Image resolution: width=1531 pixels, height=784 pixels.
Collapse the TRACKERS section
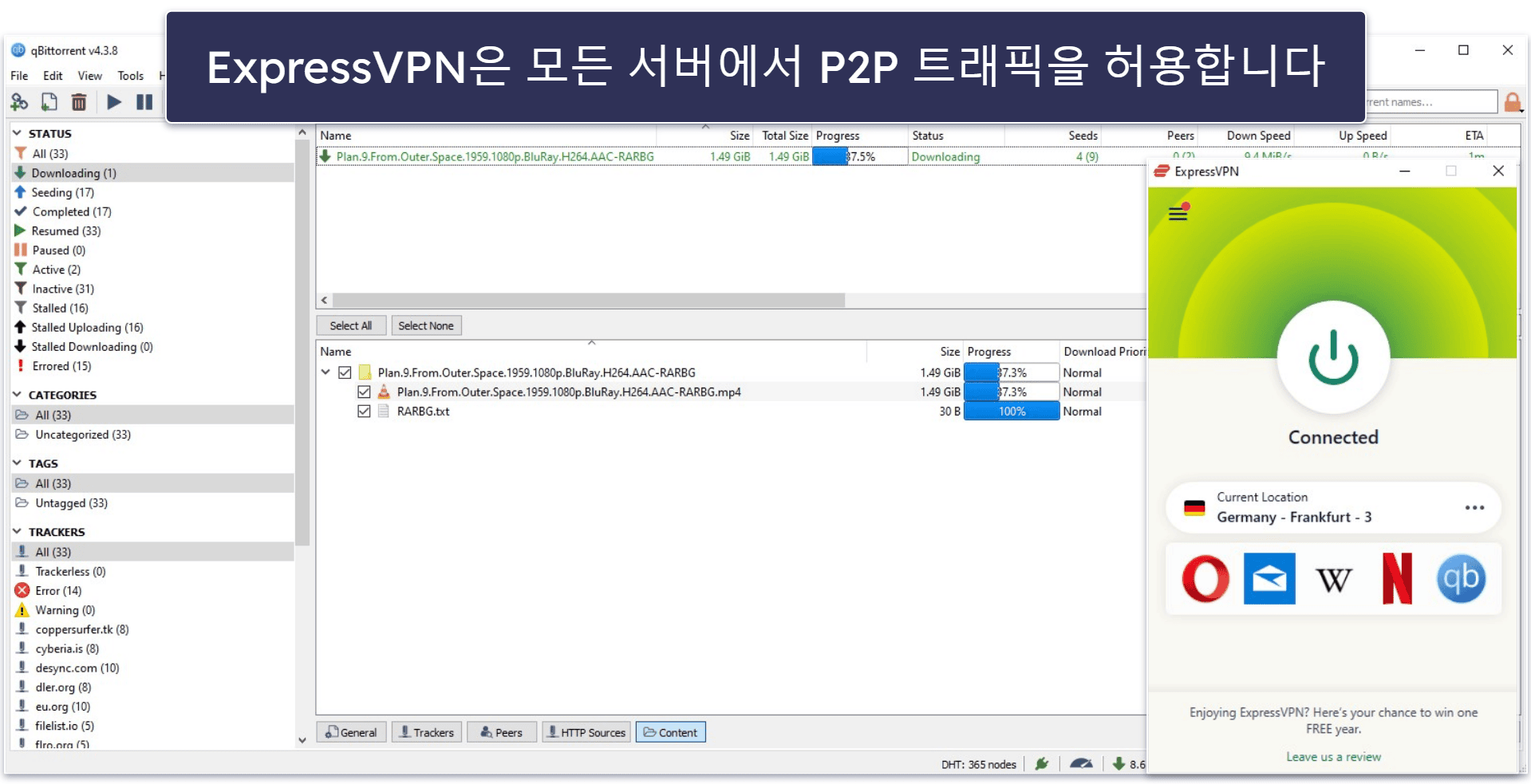coord(17,532)
